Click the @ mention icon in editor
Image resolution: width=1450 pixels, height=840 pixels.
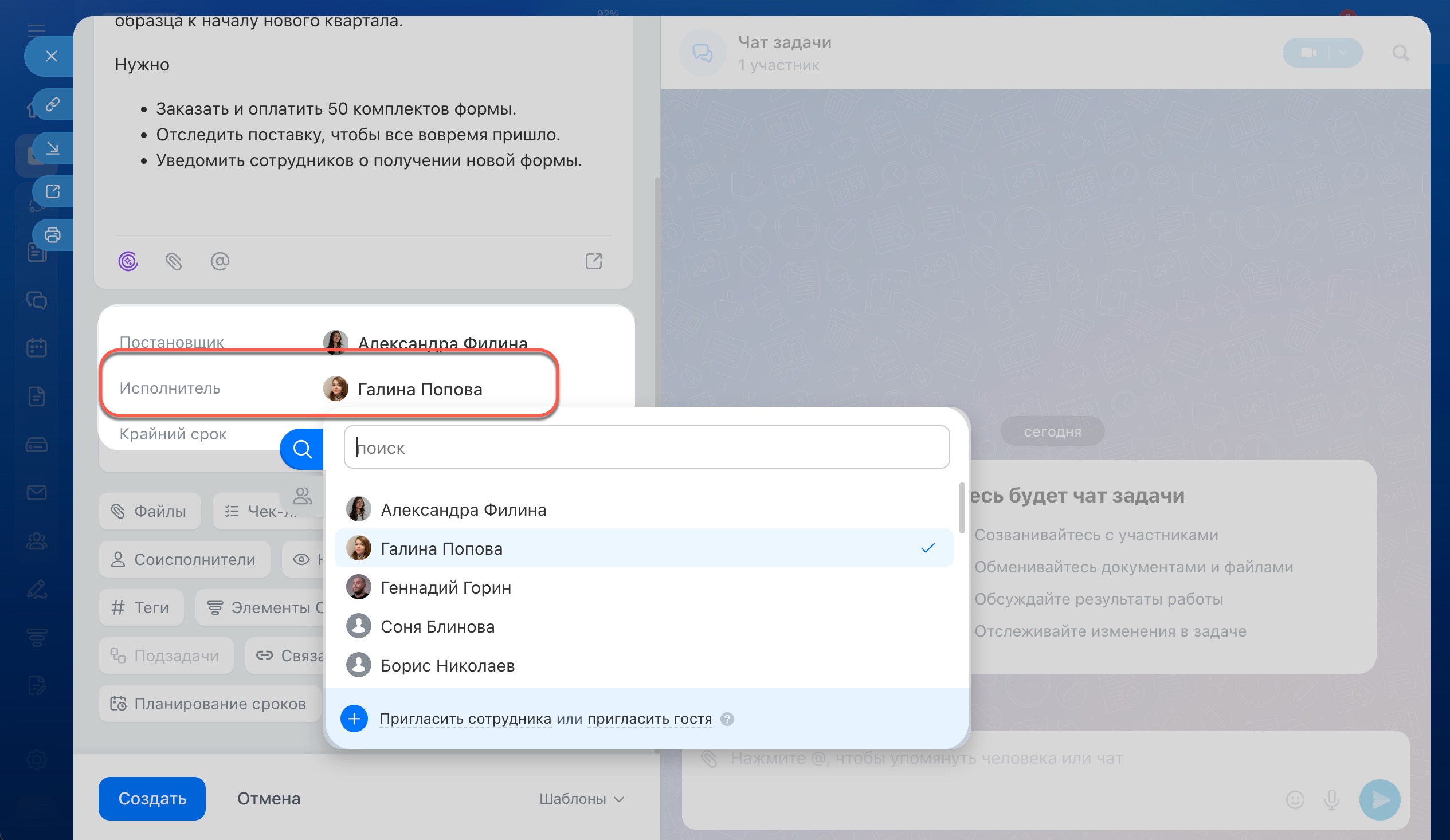pyautogui.click(x=220, y=261)
